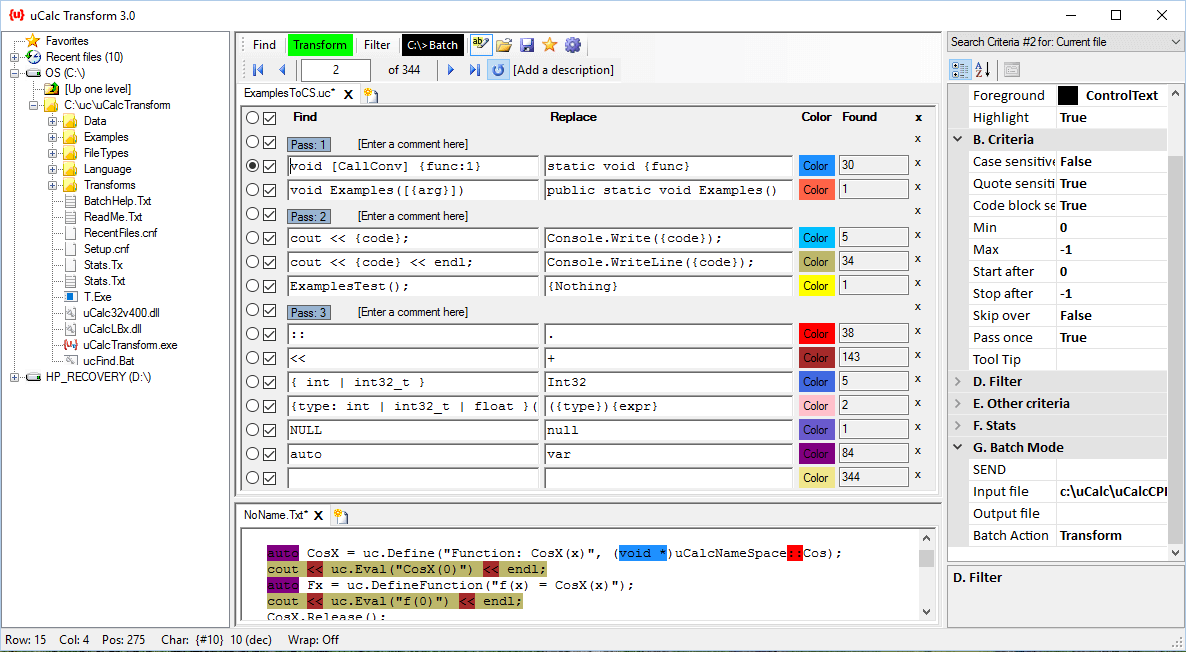The image size is (1186, 652).
Task: Sort properties alphabetically with A-Z icon
Action: pyautogui.click(x=983, y=70)
